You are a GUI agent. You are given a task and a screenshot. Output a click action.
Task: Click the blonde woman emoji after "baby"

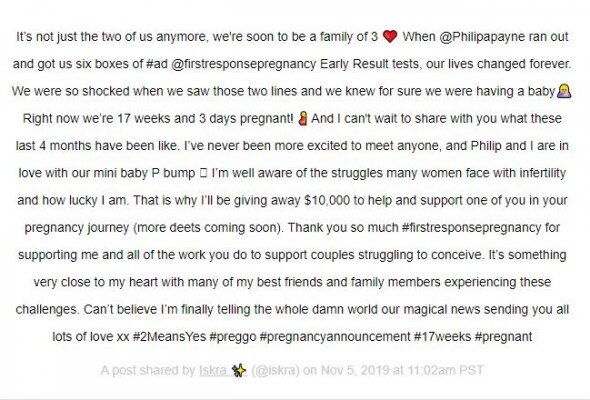point(564,91)
